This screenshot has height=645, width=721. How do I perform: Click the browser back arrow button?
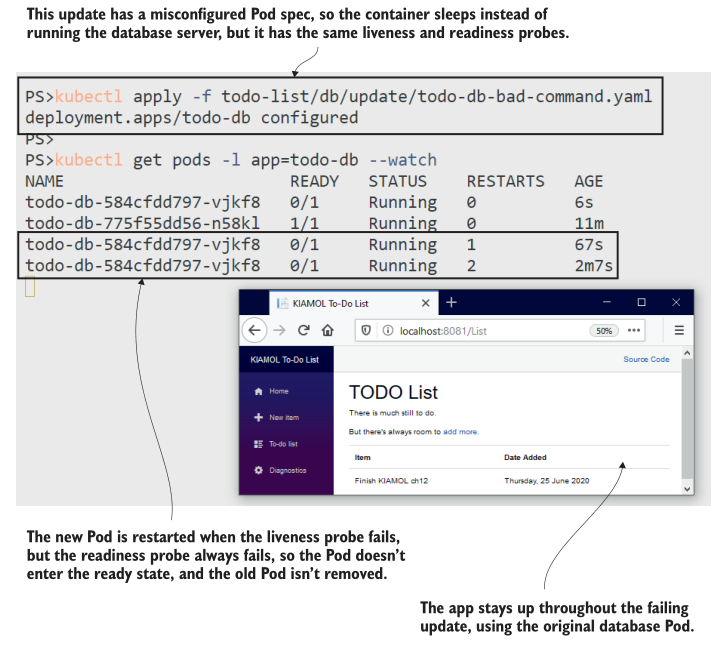(x=254, y=330)
